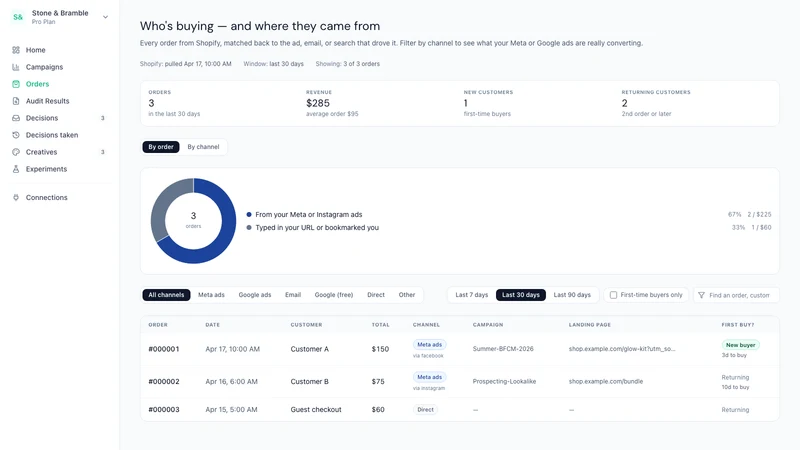Open order #000003
This screenshot has width=800, height=450.
[x=164, y=410]
